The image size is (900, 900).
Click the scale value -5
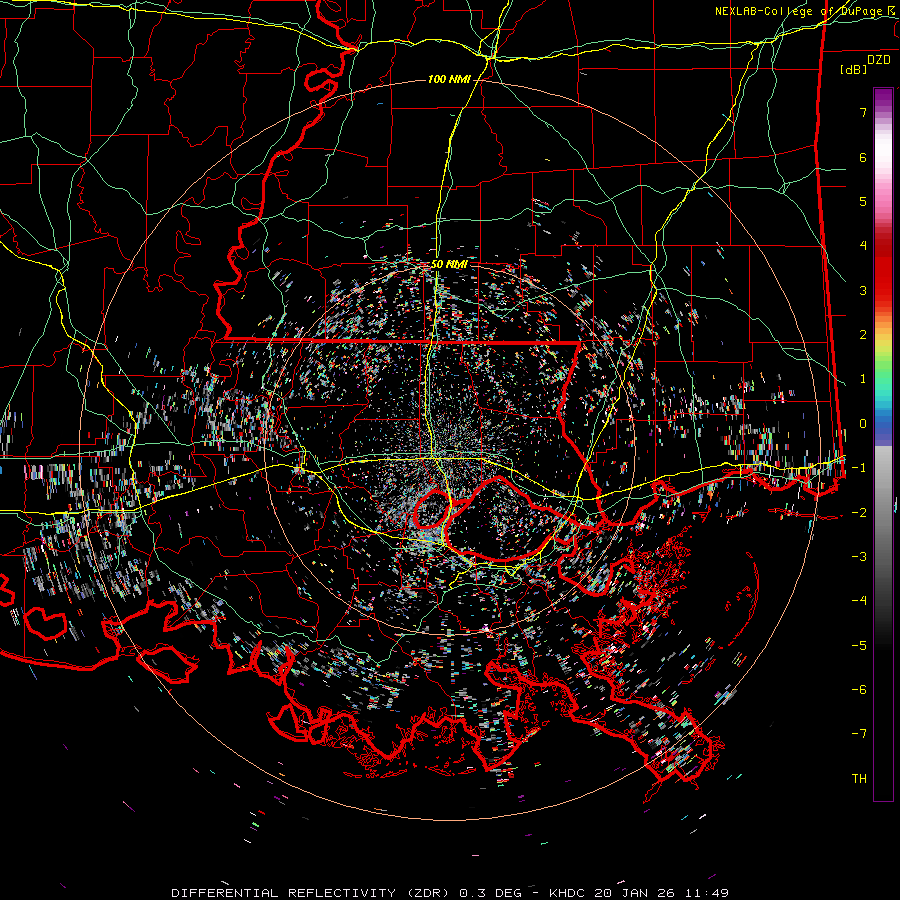coord(859,646)
